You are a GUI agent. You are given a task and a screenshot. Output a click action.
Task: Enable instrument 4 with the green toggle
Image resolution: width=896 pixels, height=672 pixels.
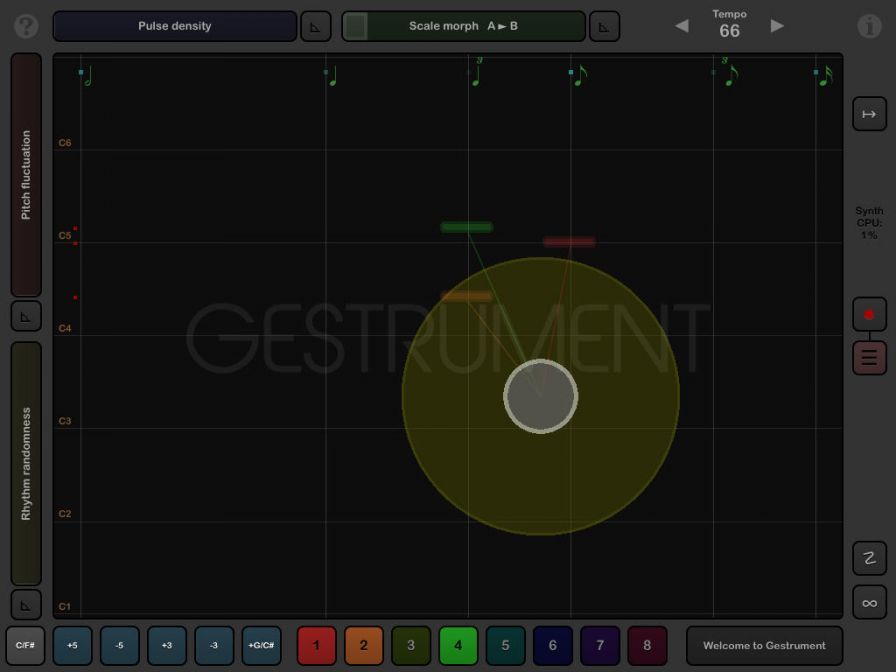point(458,645)
